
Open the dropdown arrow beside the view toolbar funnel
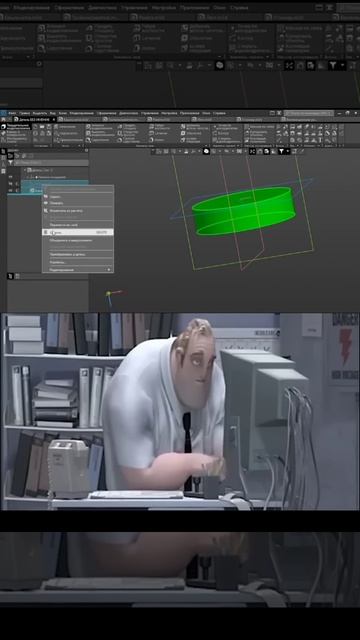tap(287, 151)
